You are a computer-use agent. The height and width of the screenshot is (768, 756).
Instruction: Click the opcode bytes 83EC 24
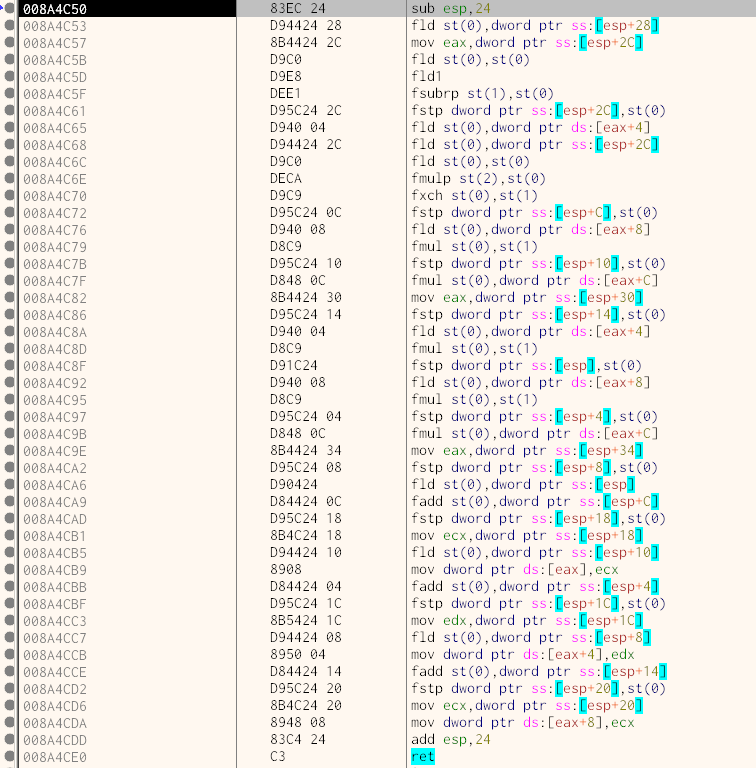pyautogui.click(x=298, y=9)
